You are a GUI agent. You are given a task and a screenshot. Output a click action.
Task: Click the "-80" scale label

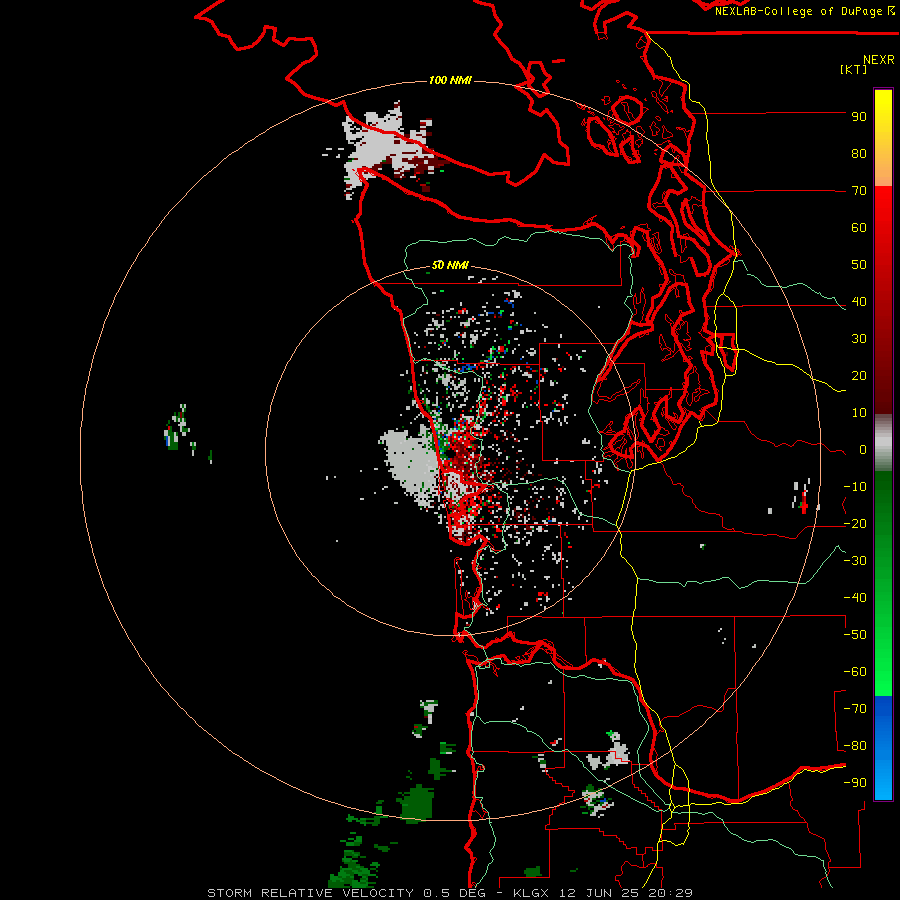point(855,746)
